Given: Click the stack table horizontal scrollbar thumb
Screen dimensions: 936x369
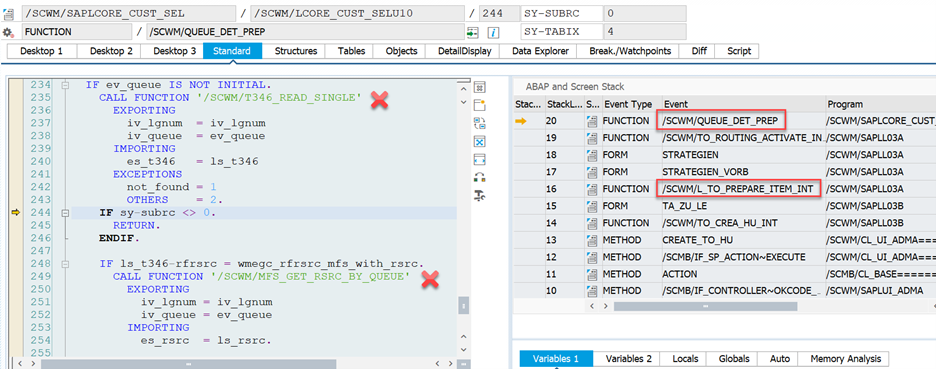Looking at the screenshot, I should 706,306.
